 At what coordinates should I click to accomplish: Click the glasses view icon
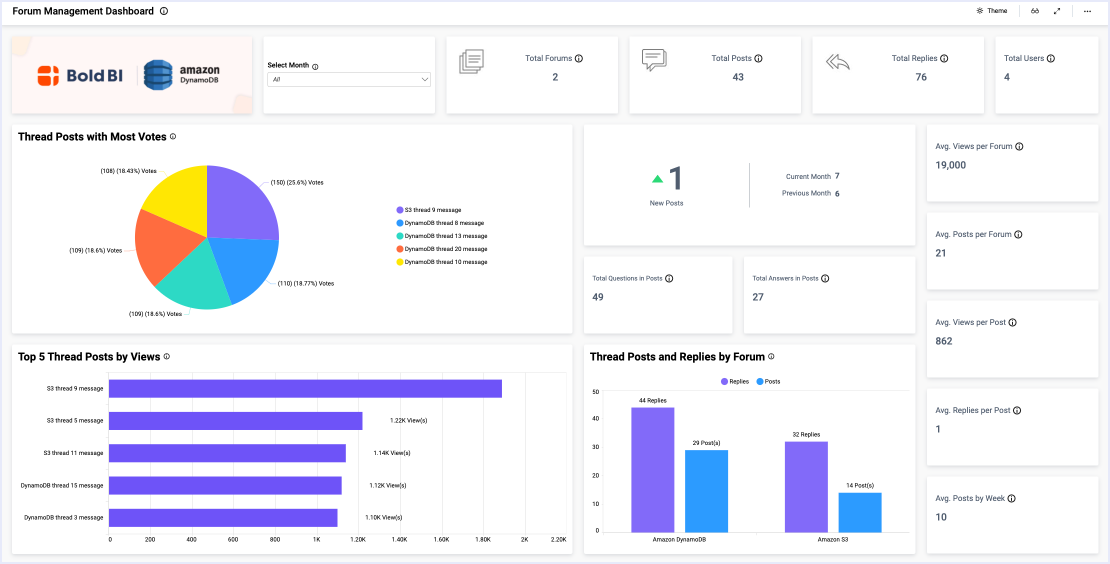(1036, 11)
